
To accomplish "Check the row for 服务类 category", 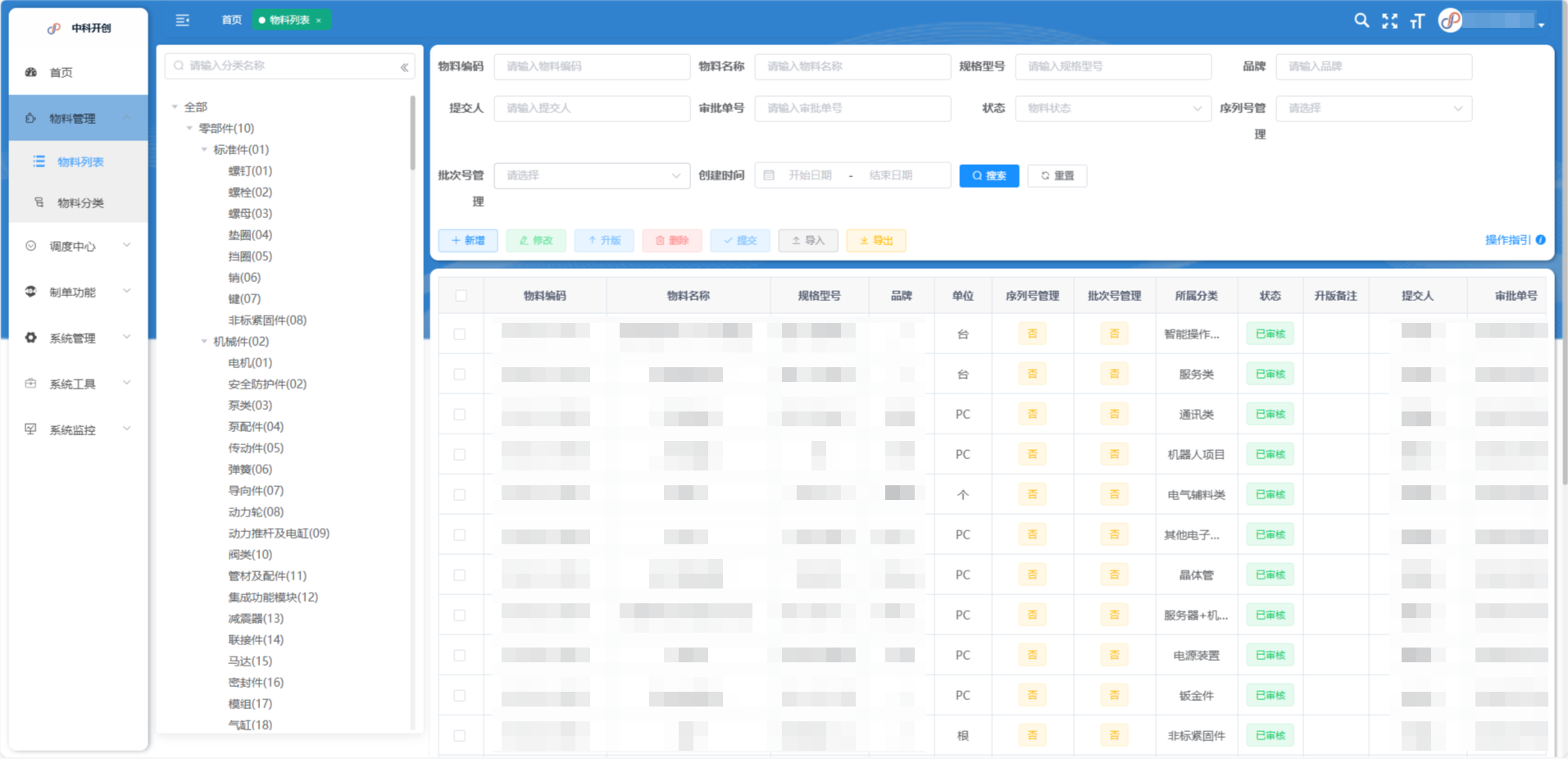I will [x=460, y=375].
